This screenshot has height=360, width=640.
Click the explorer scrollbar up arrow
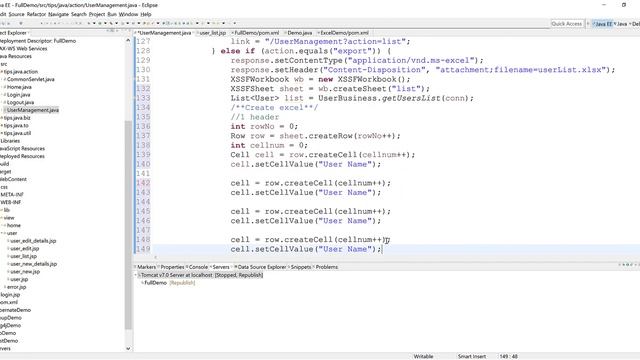coord(128,40)
